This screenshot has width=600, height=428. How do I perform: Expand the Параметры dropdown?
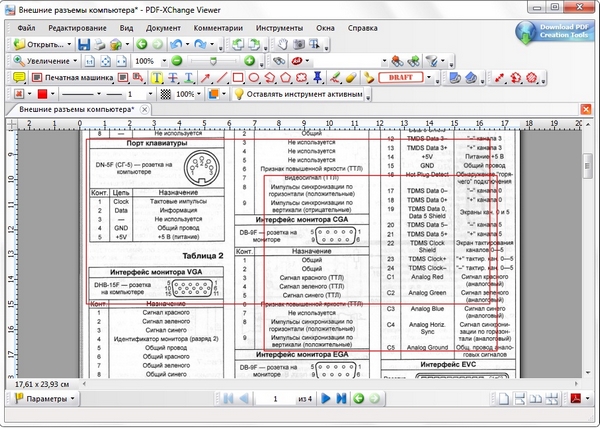click(73, 399)
